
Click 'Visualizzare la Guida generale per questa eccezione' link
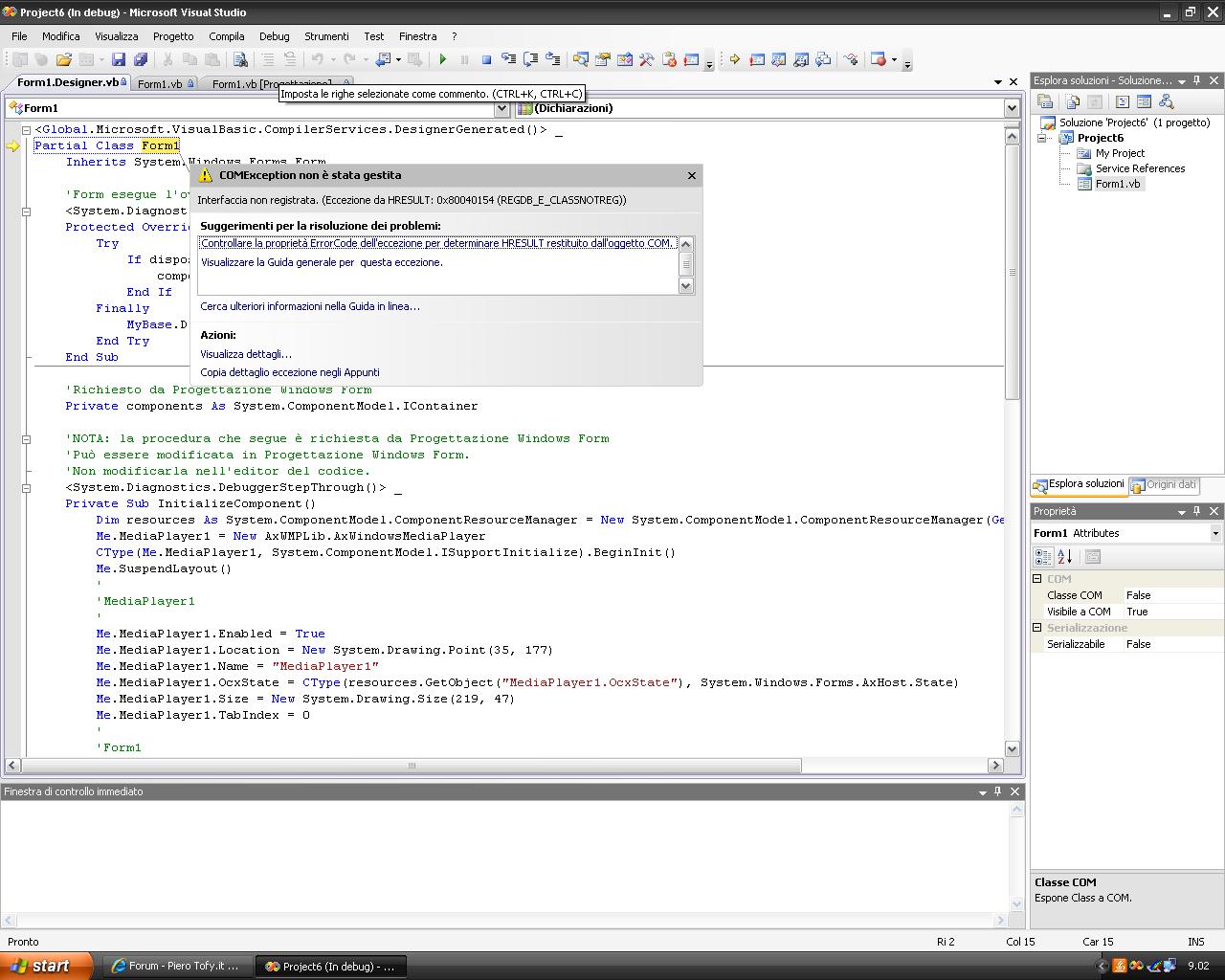322,262
